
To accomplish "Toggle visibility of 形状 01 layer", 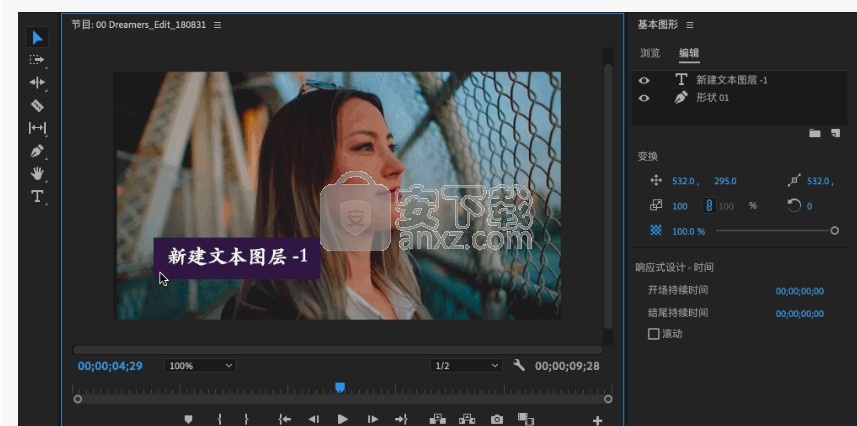I will (644, 98).
